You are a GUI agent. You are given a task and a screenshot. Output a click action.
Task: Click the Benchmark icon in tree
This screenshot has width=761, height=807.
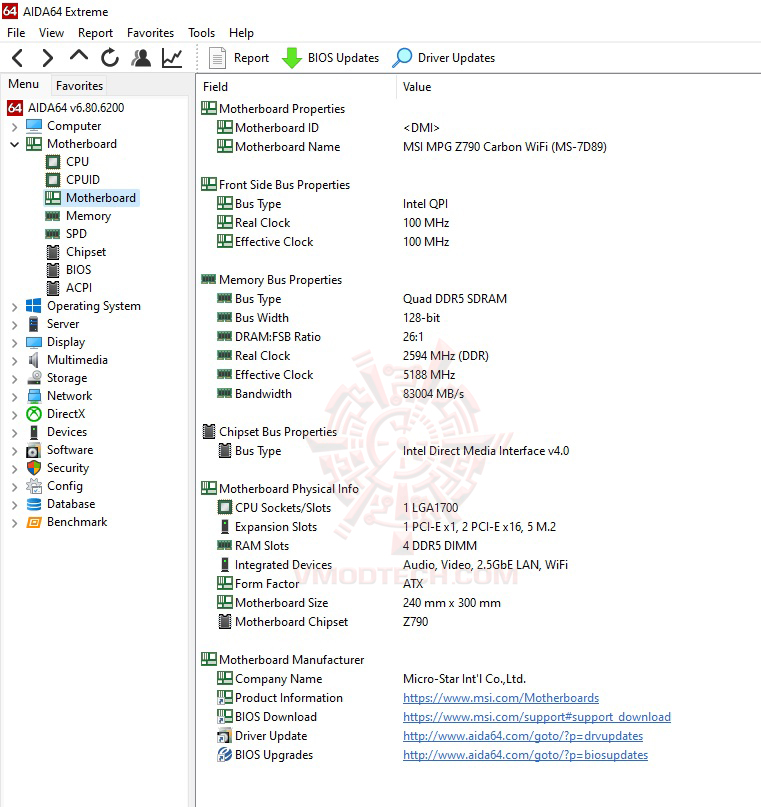(34, 522)
